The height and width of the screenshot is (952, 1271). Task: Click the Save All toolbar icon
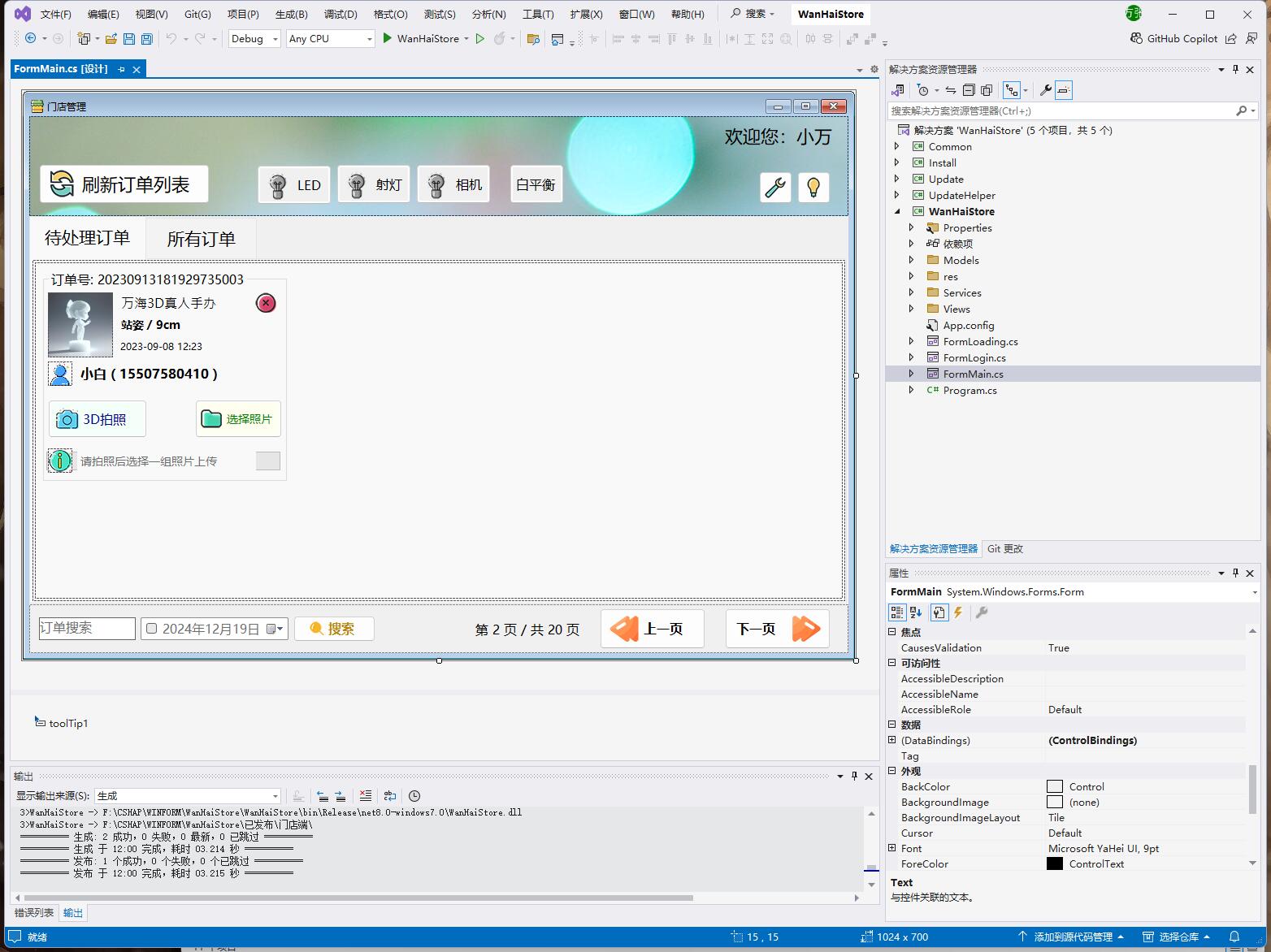(146, 38)
